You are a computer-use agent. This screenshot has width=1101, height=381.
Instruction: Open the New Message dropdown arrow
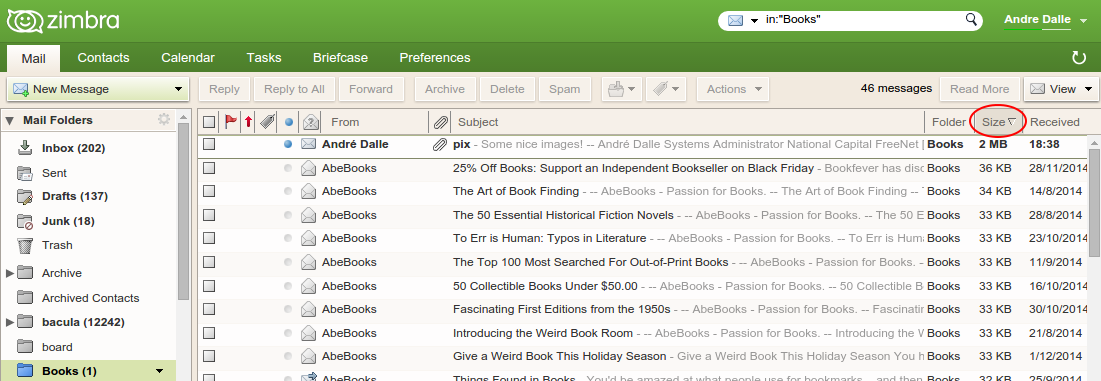coord(178,89)
